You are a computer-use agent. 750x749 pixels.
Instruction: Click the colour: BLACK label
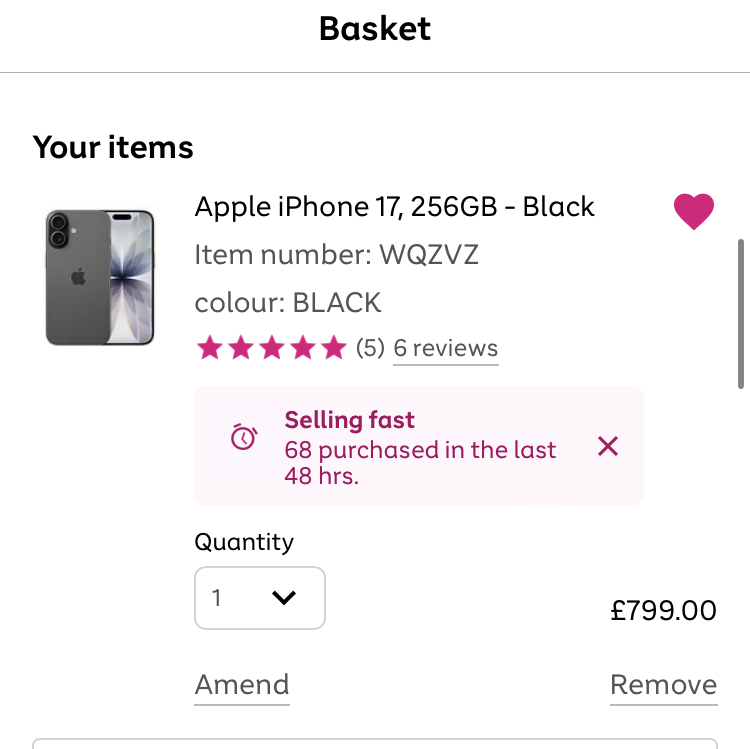(x=288, y=302)
